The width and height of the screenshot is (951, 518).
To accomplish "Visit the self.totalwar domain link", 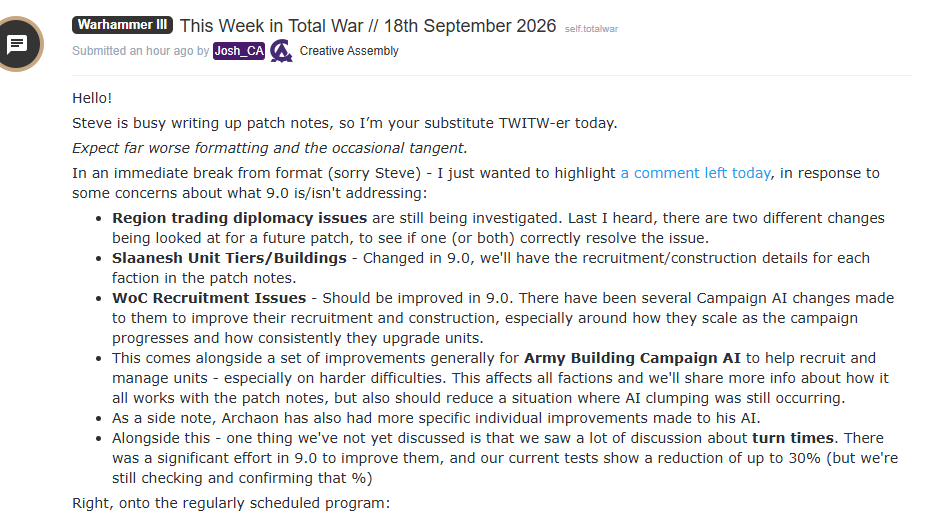I will coord(591,29).
